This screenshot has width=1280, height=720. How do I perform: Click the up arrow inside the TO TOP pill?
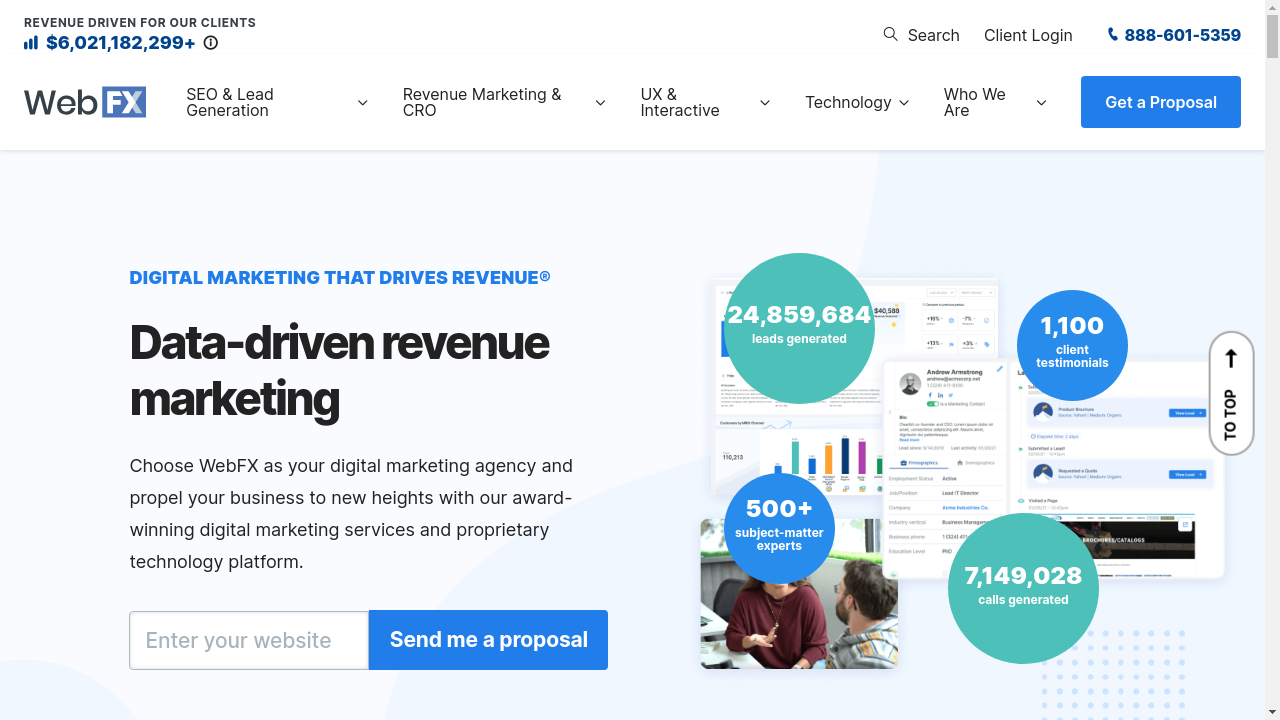[x=1231, y=358]
